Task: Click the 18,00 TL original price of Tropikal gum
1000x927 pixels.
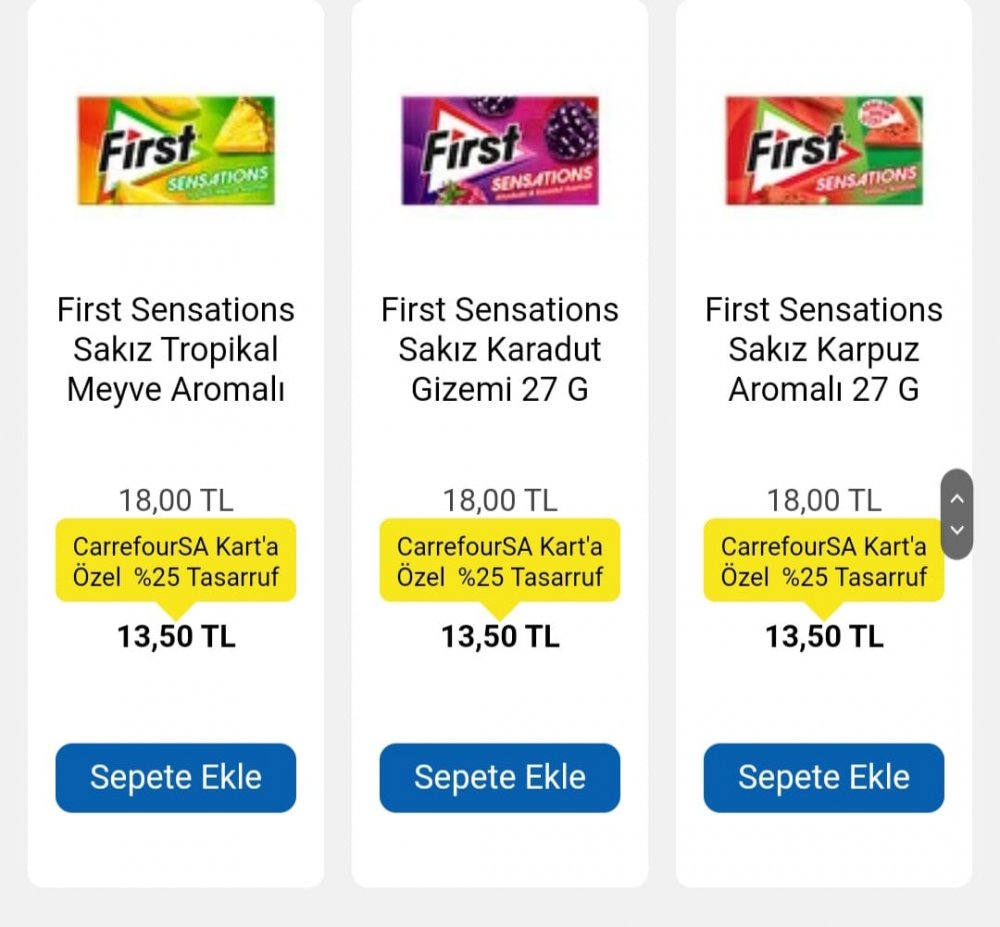Action: [x=176, y=500]
